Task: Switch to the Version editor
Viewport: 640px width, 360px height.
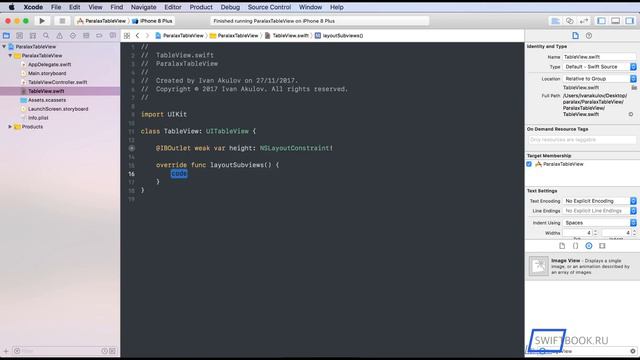Action: pyautogui.click(x=584, y=21)
